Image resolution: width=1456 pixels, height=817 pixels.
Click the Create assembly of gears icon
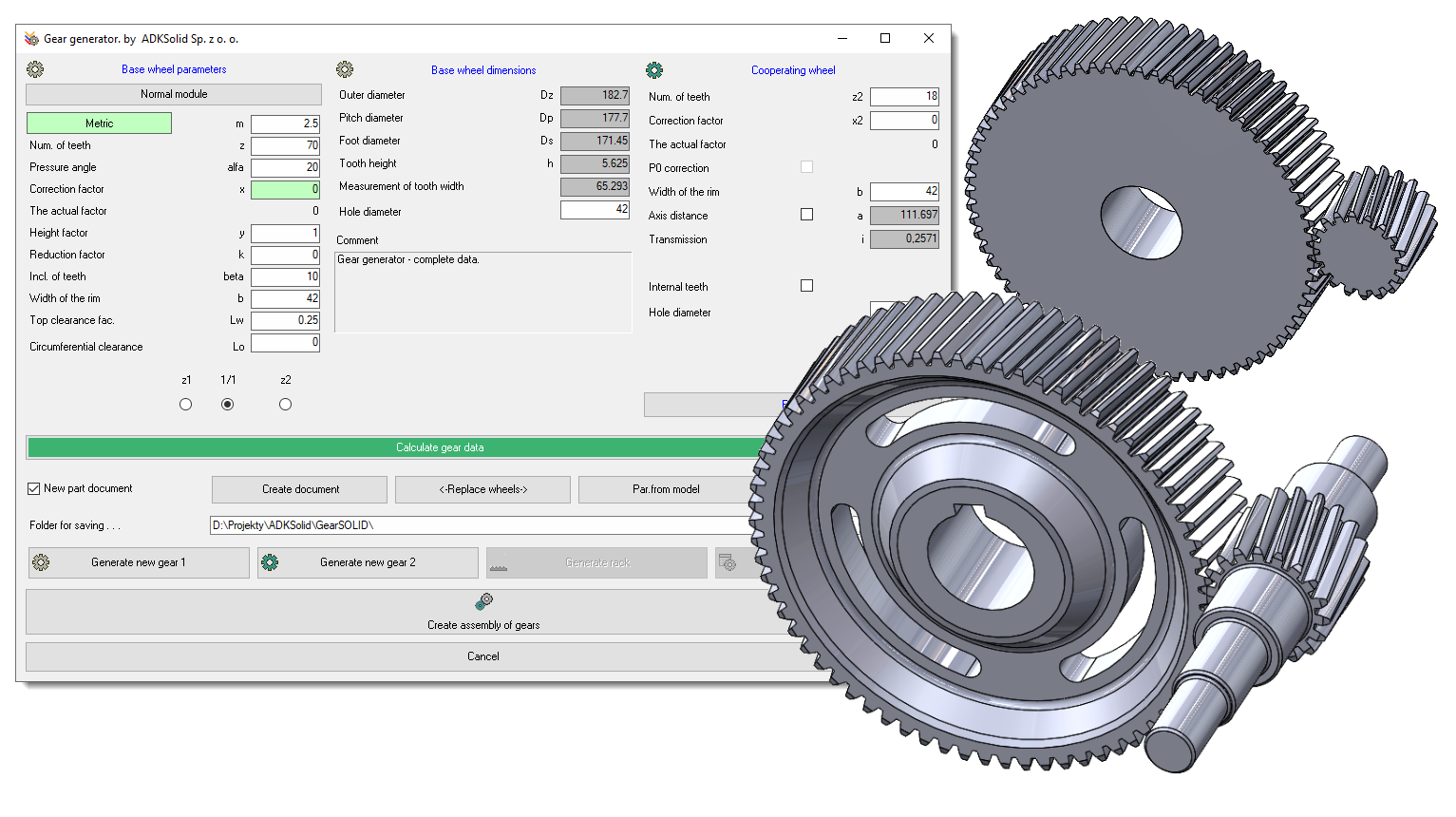click(483, 601)
